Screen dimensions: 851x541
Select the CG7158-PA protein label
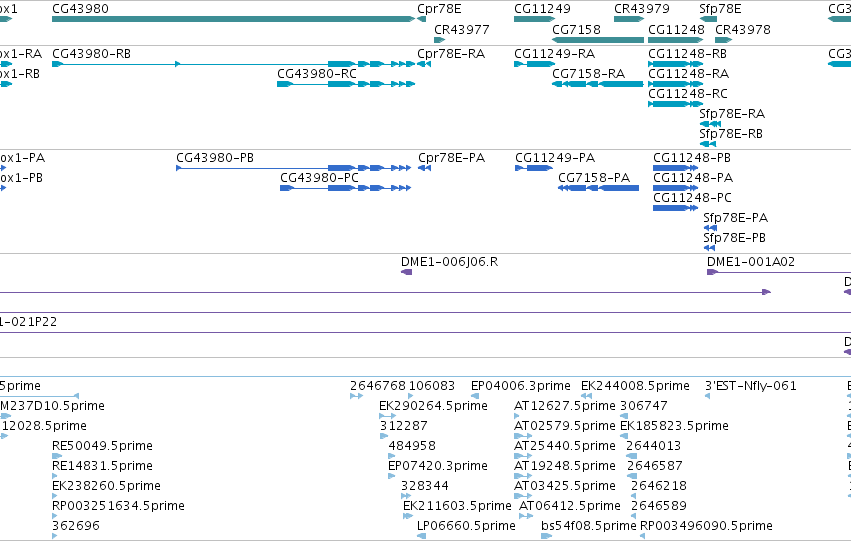pyautogui.click(x=594, y=177)
